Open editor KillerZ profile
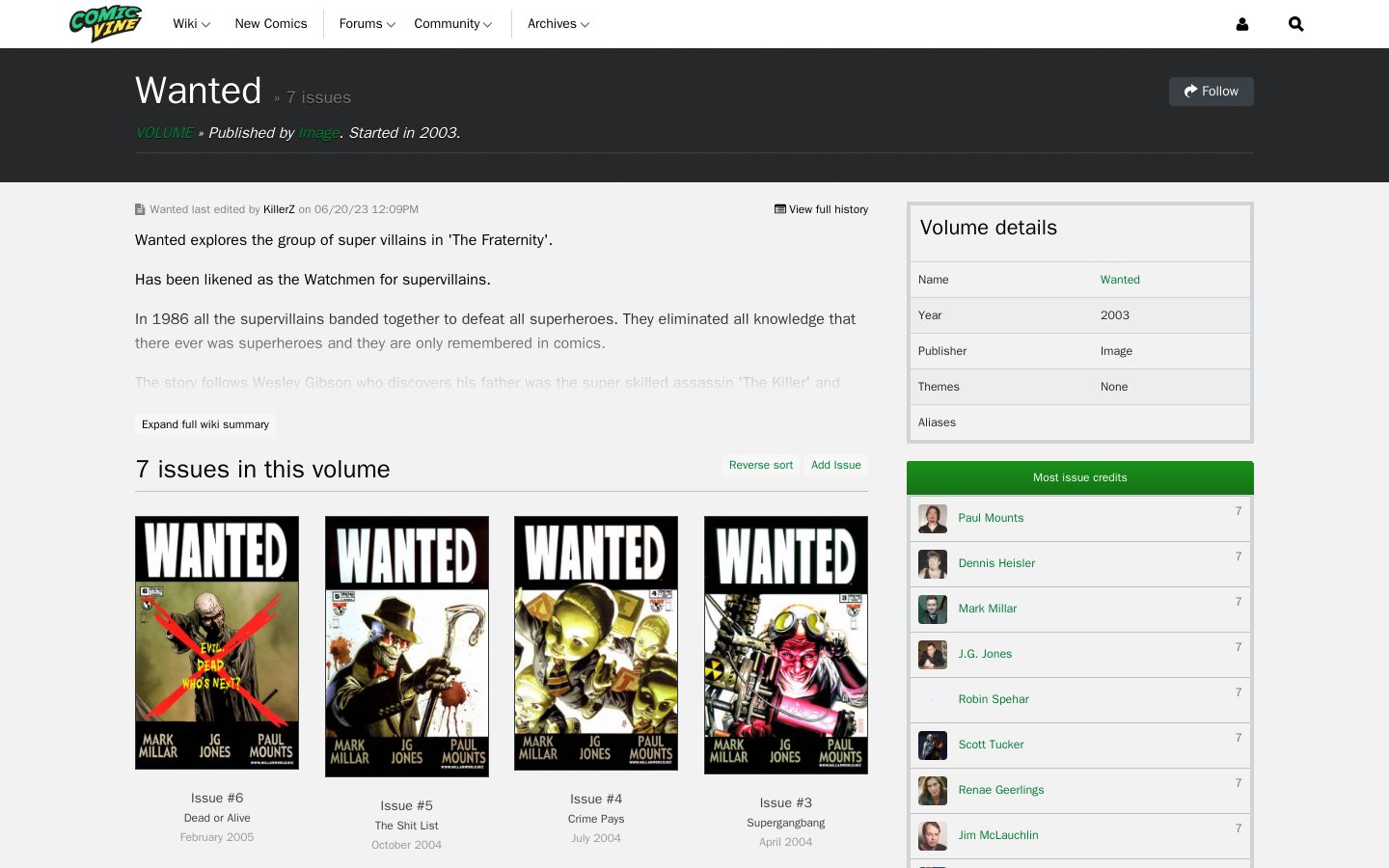The width and height of the screenshot is (1389, 868). point(279,209)
